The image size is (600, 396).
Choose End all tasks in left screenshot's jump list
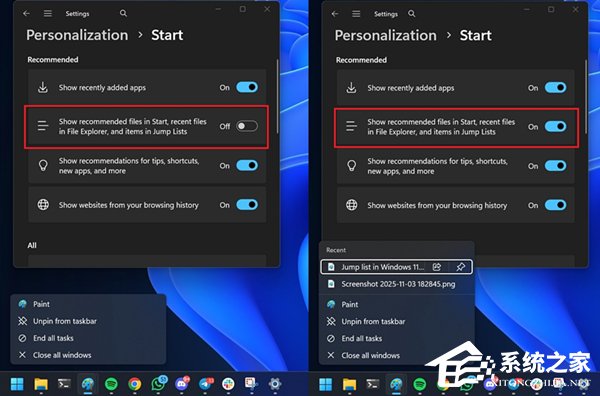click(88, 338)
